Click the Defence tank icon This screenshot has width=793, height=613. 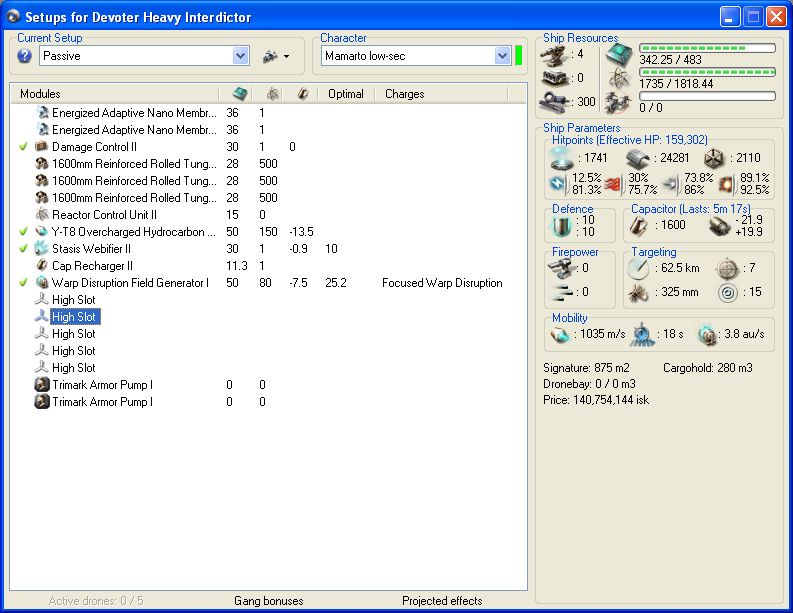tap(561, 227)
